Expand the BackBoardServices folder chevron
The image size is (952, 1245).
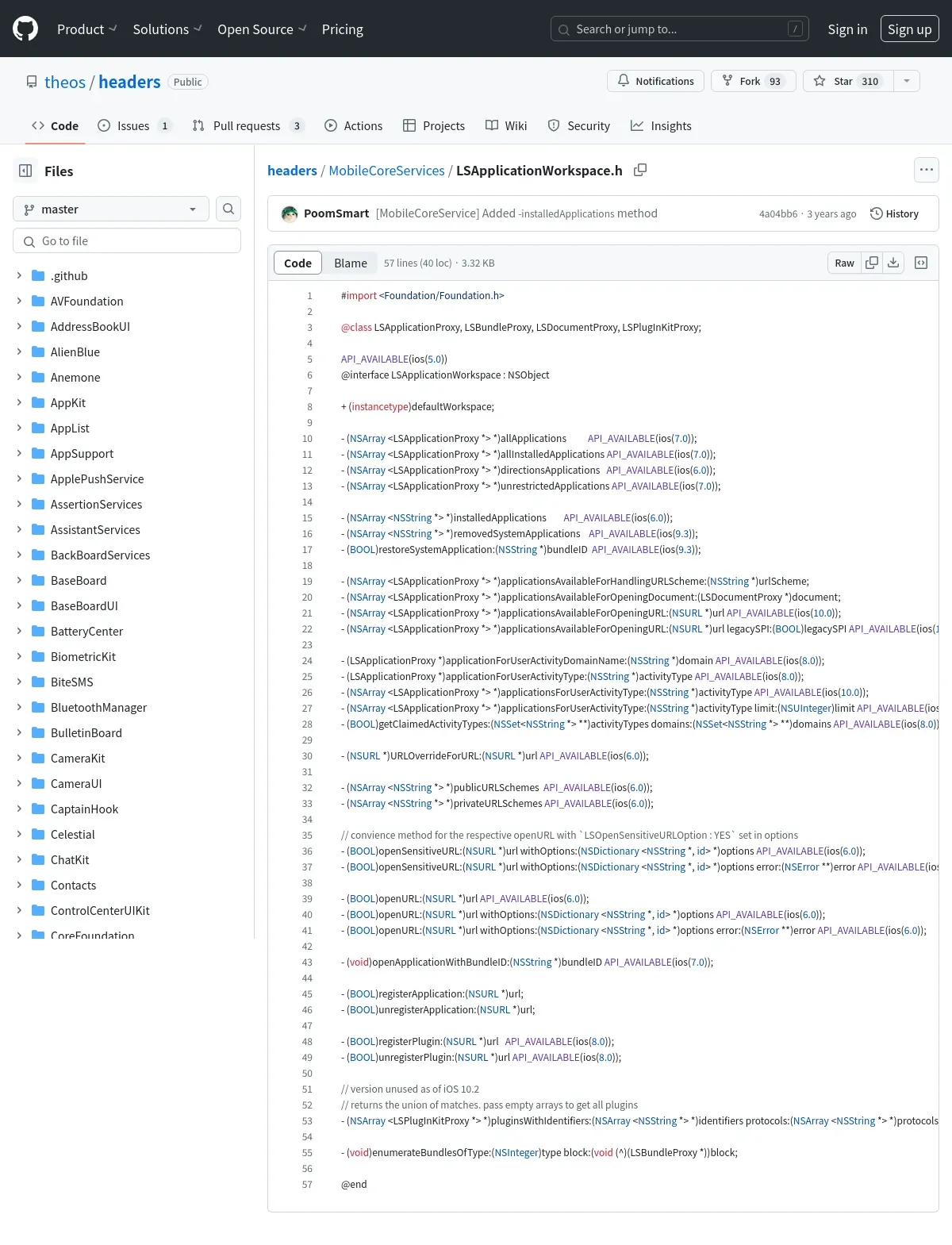coord(19,555)
